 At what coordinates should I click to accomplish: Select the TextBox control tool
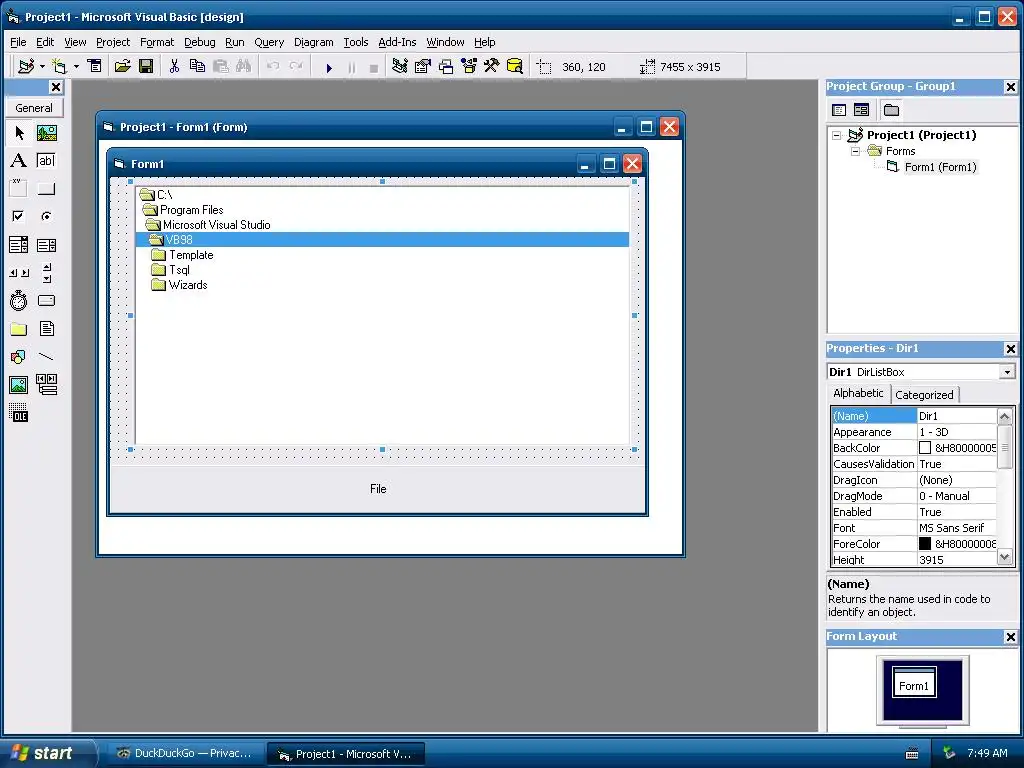pyautogui.click(x=46, y=161)
